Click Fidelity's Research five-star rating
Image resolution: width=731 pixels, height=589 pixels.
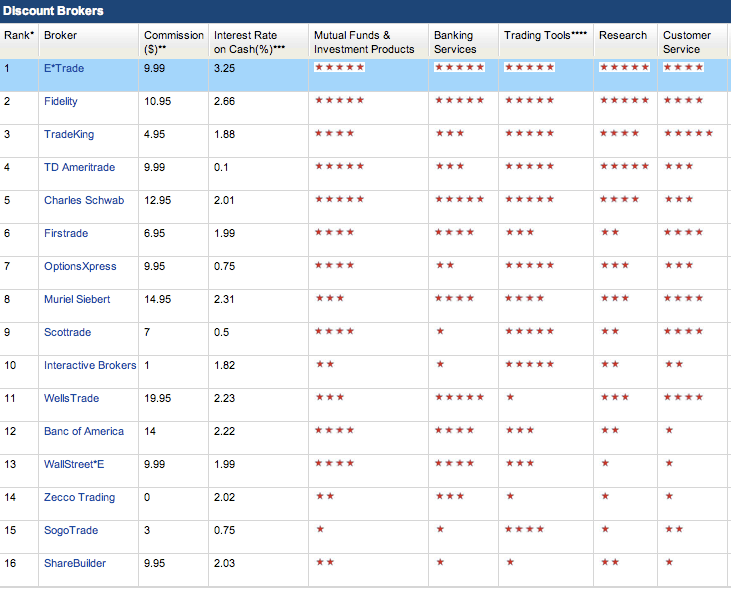point(624,100)
